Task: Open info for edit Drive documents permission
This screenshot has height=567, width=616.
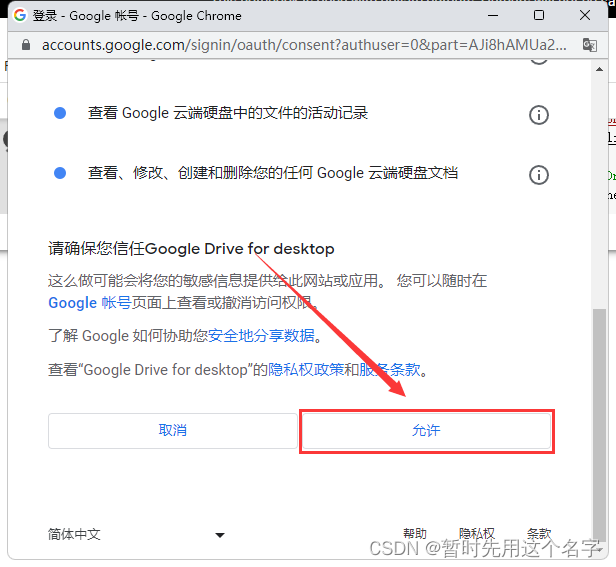Action: tap(539, 175)
